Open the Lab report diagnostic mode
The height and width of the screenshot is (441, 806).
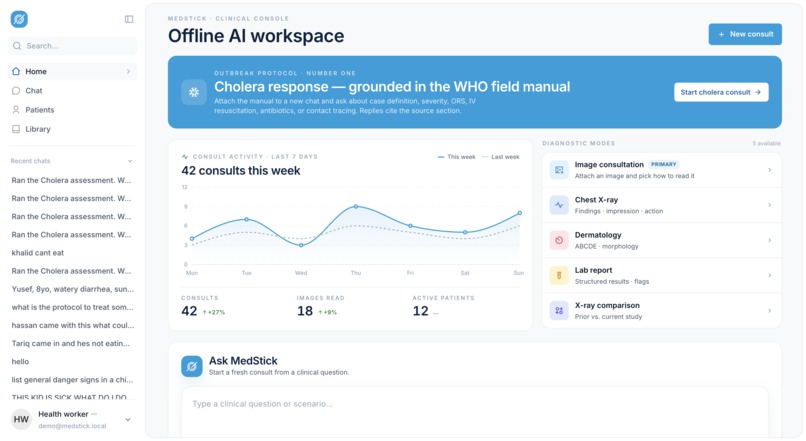point(662,275)
